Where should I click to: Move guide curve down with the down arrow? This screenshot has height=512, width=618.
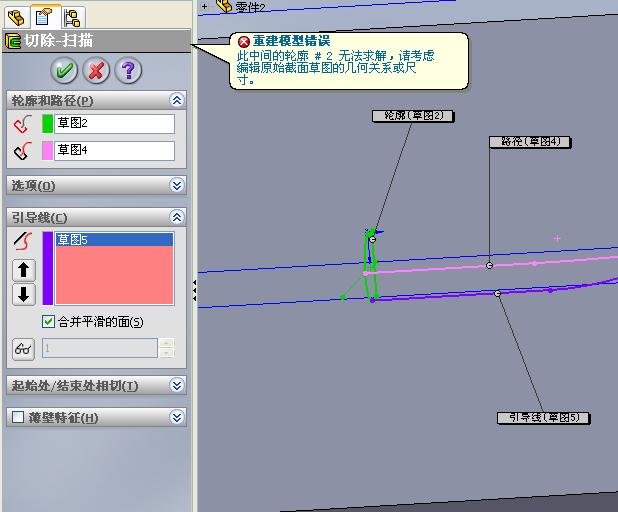pyautogui.click(x=24, y=294)
